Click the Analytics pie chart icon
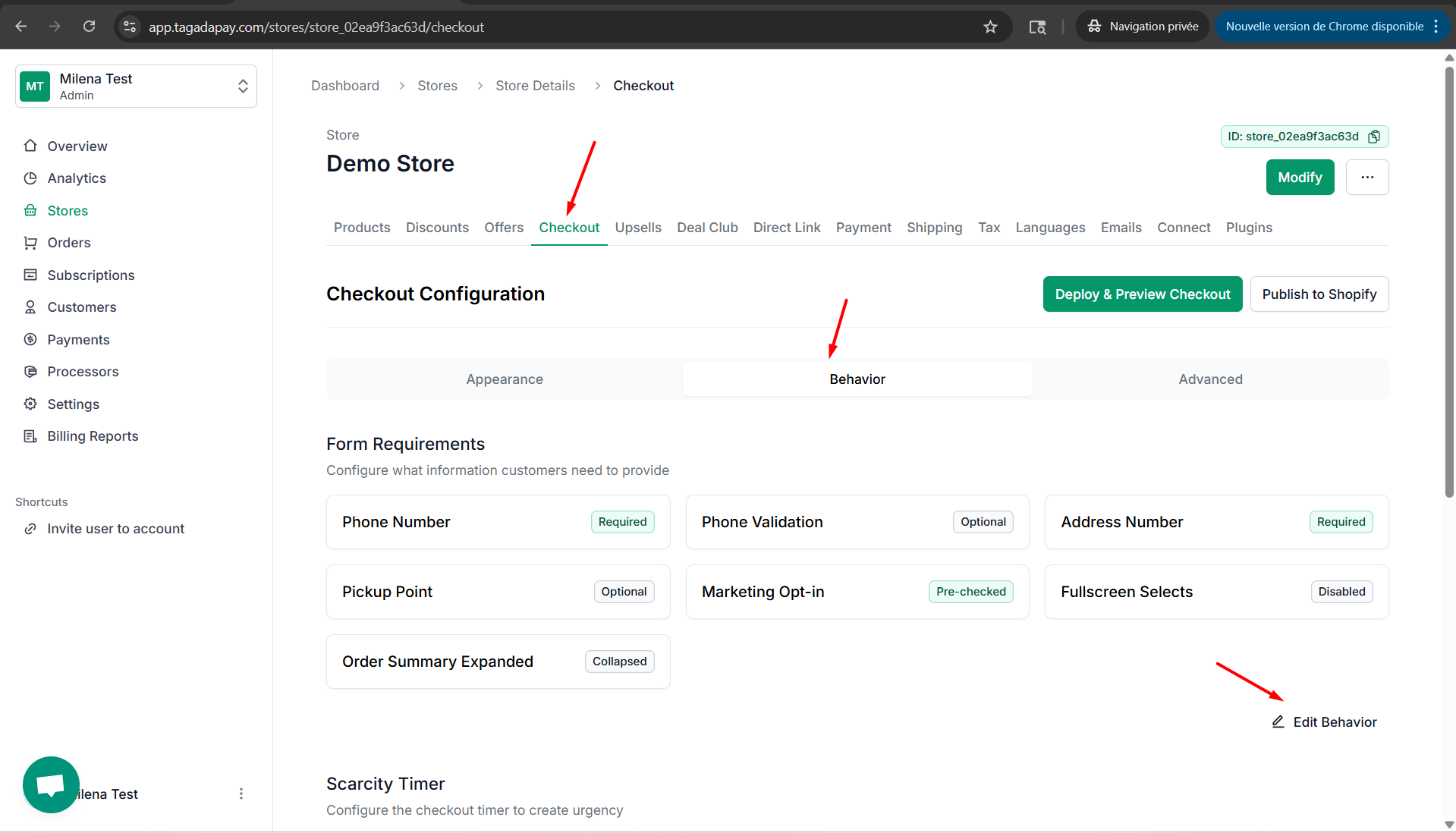This screenshot has width=1456, height=833. 30,178
